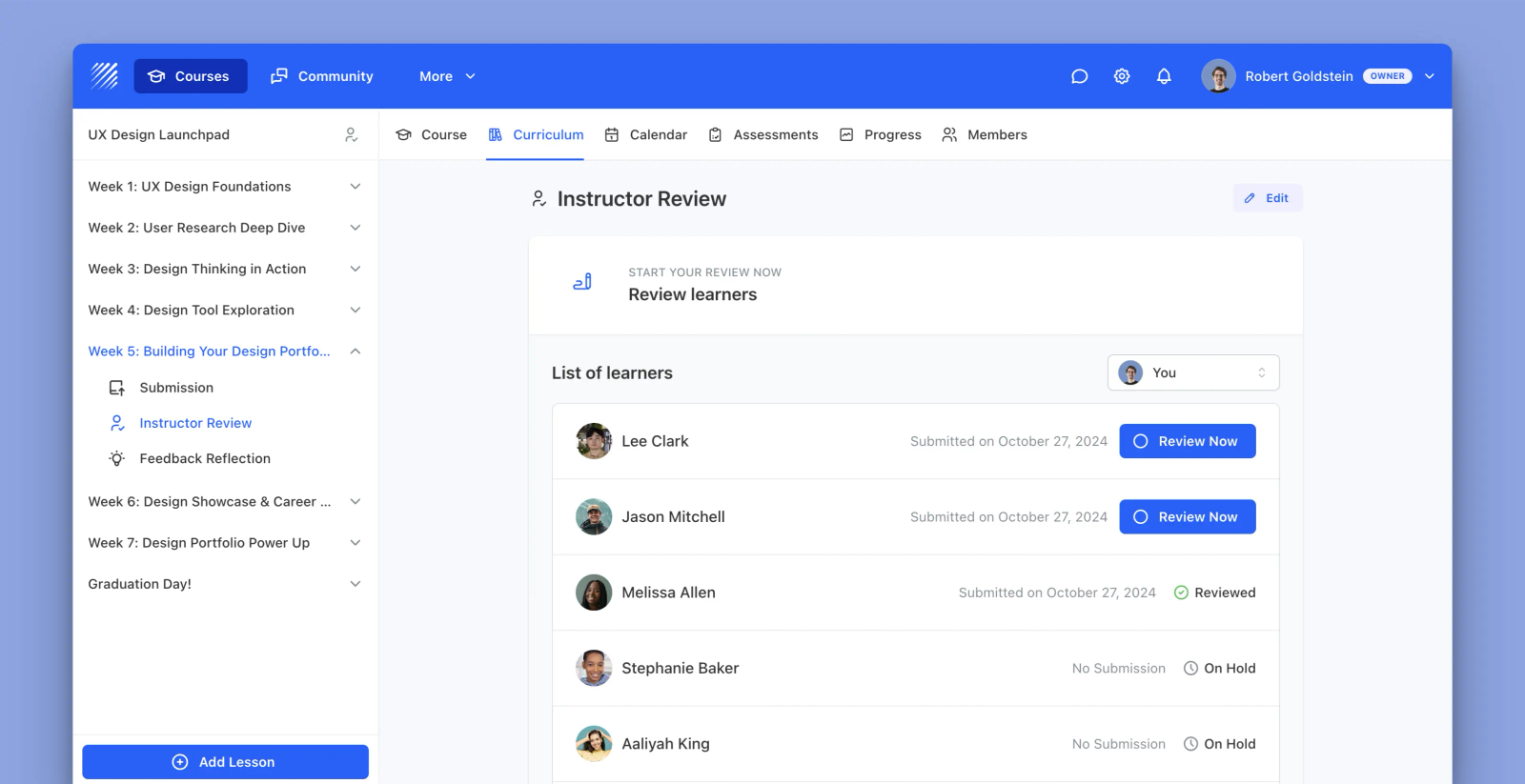1525x784 pixels.
Task: Click Lee Clark's avatar
Action: [x=594, y=441]
